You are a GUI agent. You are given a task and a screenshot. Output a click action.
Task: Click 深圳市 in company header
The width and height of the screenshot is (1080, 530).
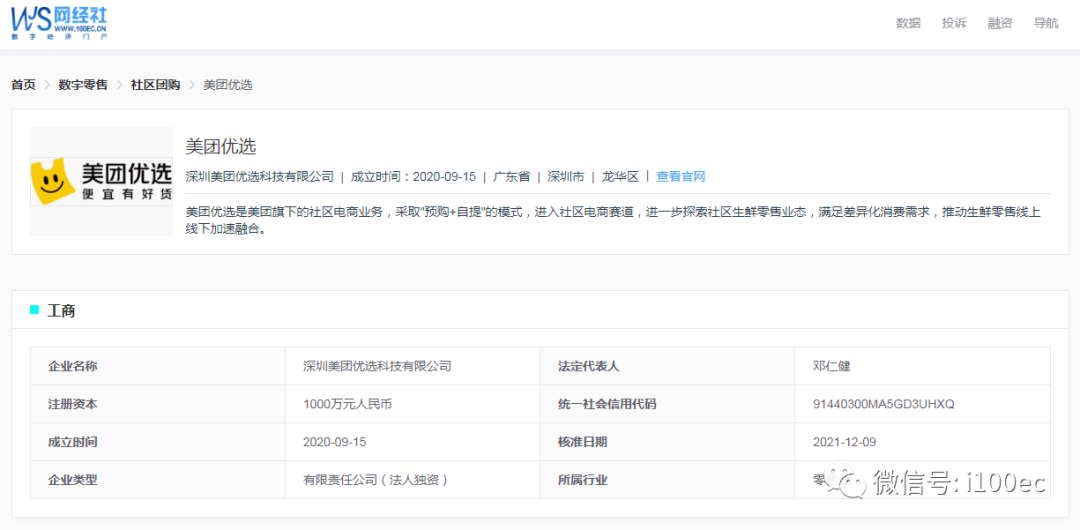point(566,176)
